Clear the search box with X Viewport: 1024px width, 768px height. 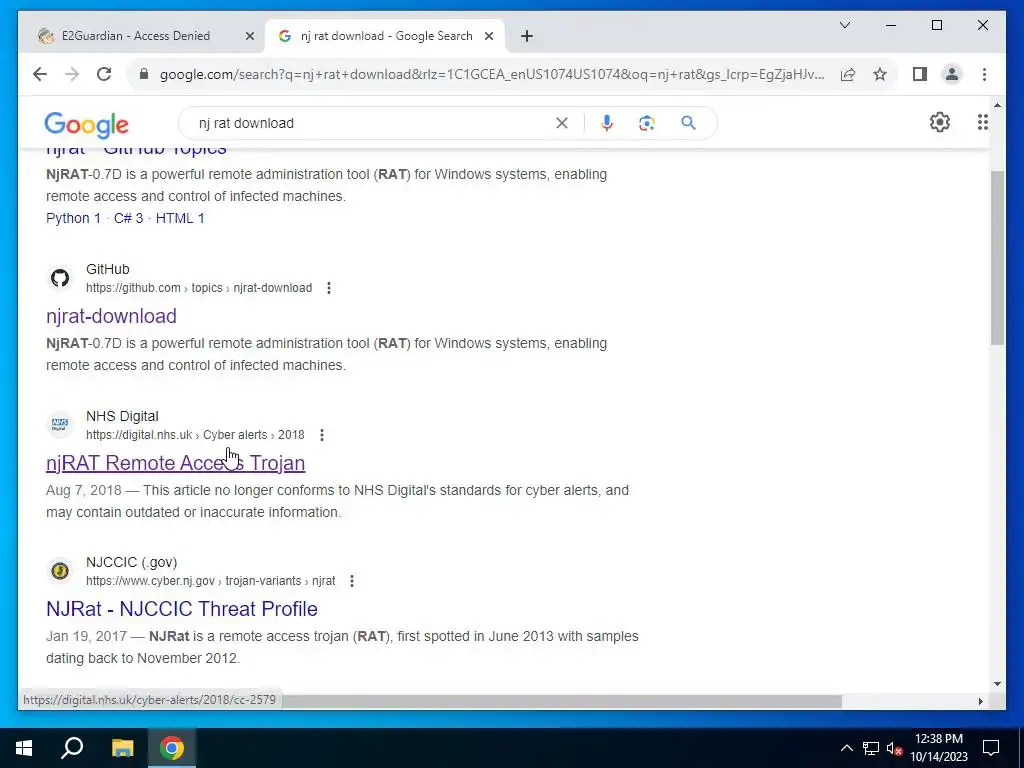pyautogui.click(x=562, y=123)
